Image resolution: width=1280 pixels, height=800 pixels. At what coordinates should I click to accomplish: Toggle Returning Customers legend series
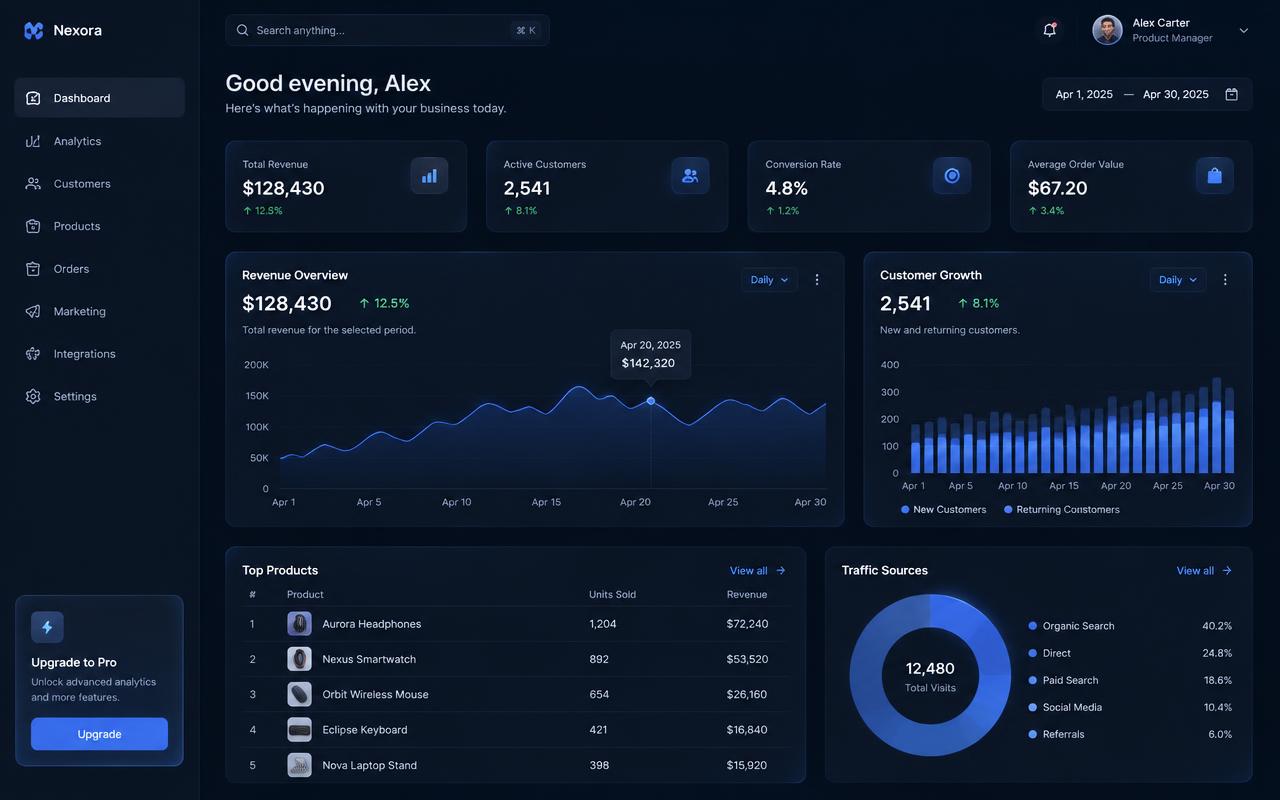point(1062,510)
